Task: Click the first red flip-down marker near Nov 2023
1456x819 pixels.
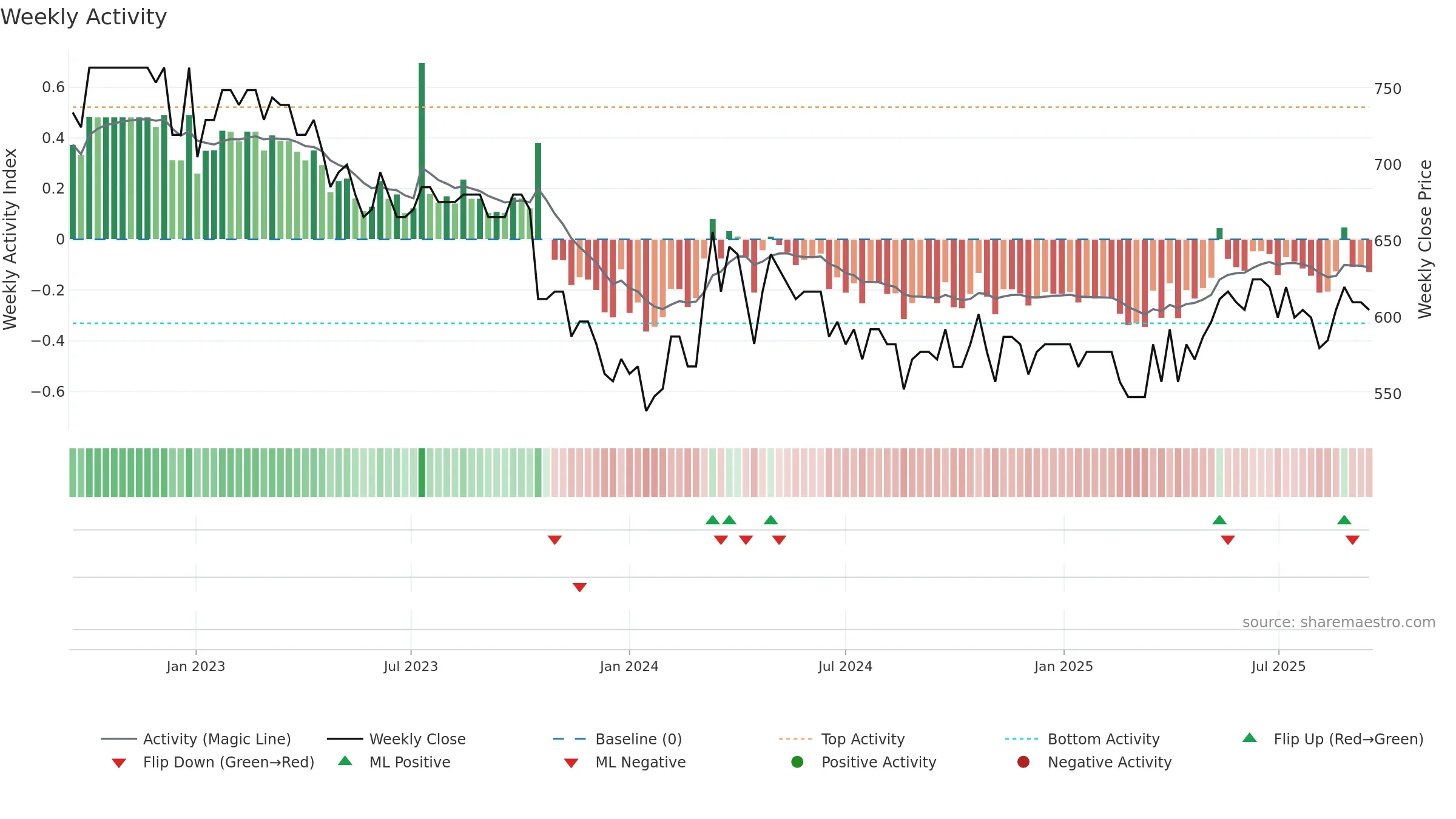Action: (x=554, y=540)
